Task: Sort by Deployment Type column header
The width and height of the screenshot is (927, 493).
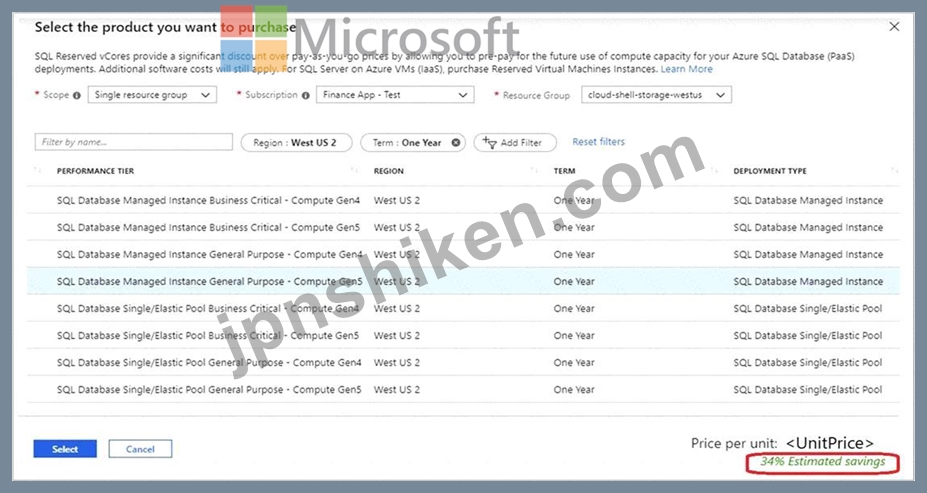Action: 770,171
